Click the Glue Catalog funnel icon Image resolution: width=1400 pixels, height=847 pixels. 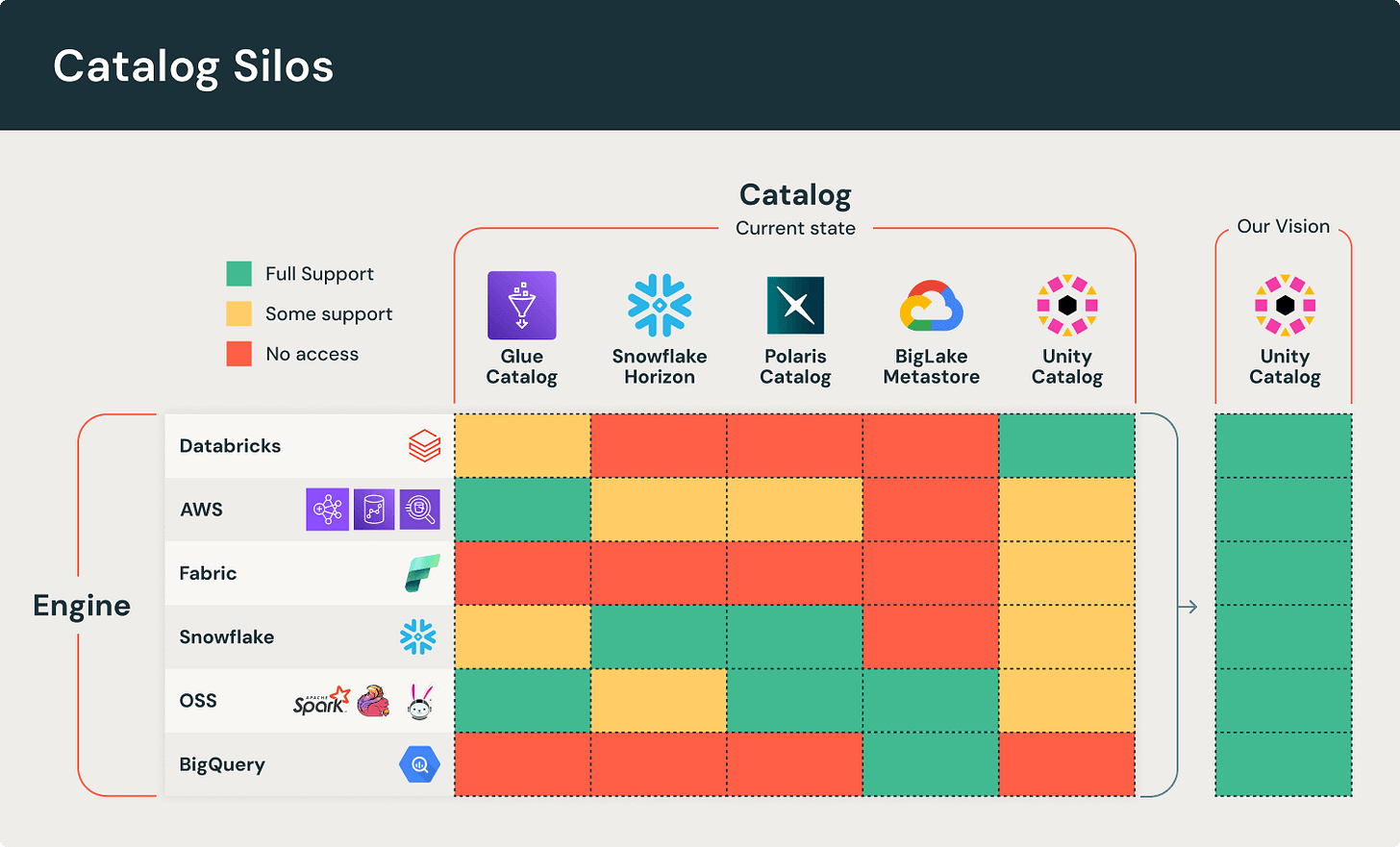[x=522, y=306]
